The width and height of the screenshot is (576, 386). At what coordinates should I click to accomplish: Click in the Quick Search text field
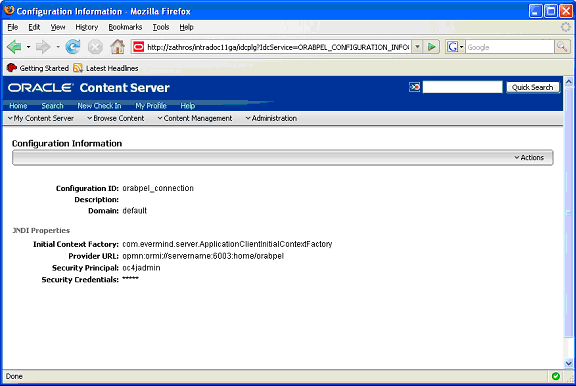462,87
